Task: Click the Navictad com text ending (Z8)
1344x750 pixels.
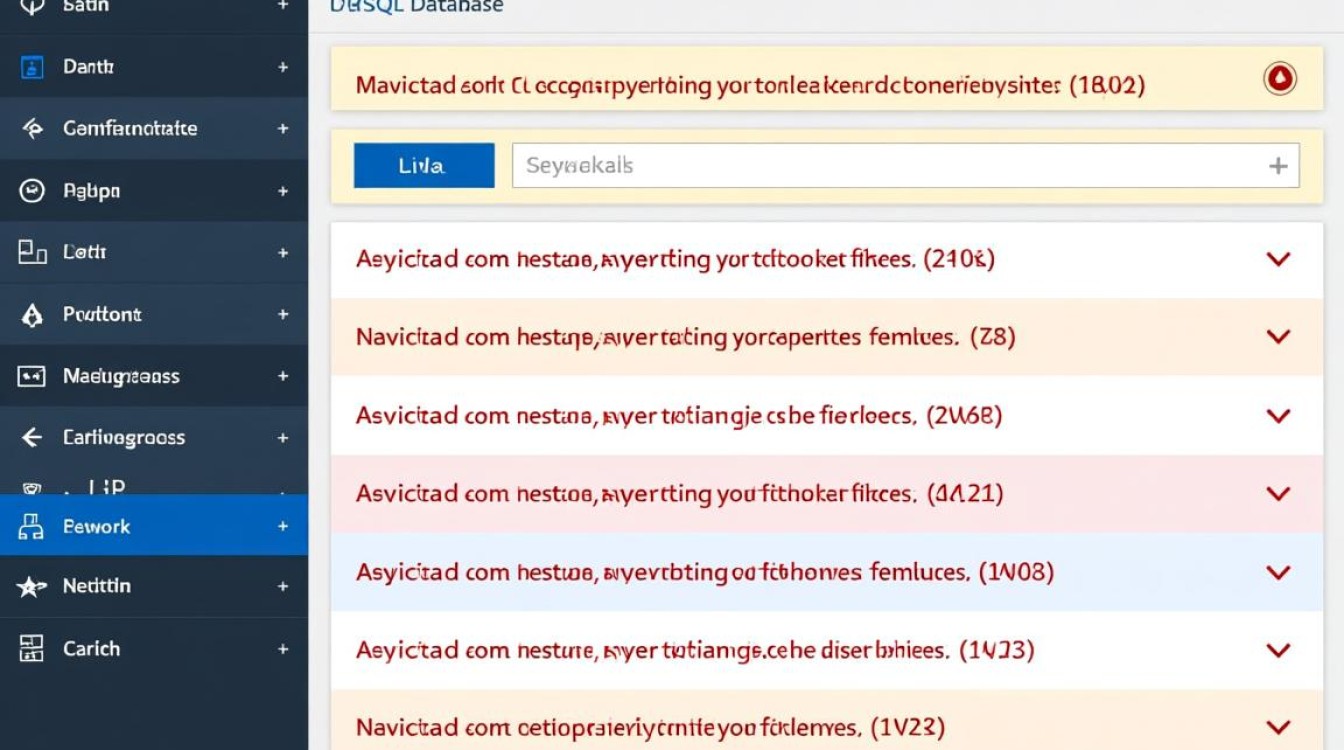Action: (x=686, y=337)
